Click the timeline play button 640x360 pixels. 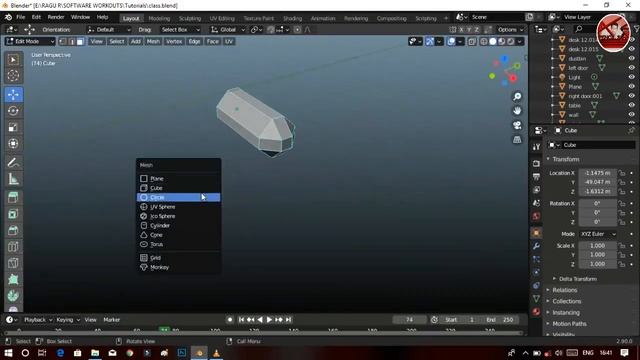(269, 320)
